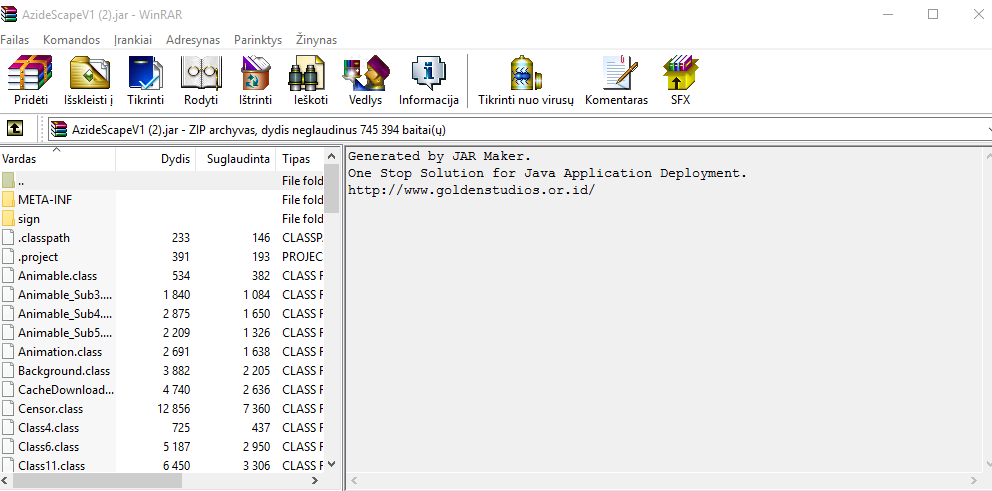Click the 7 360 compressed size value
Image resolution: width=992 pixels, height=491 pixels.
255,409
